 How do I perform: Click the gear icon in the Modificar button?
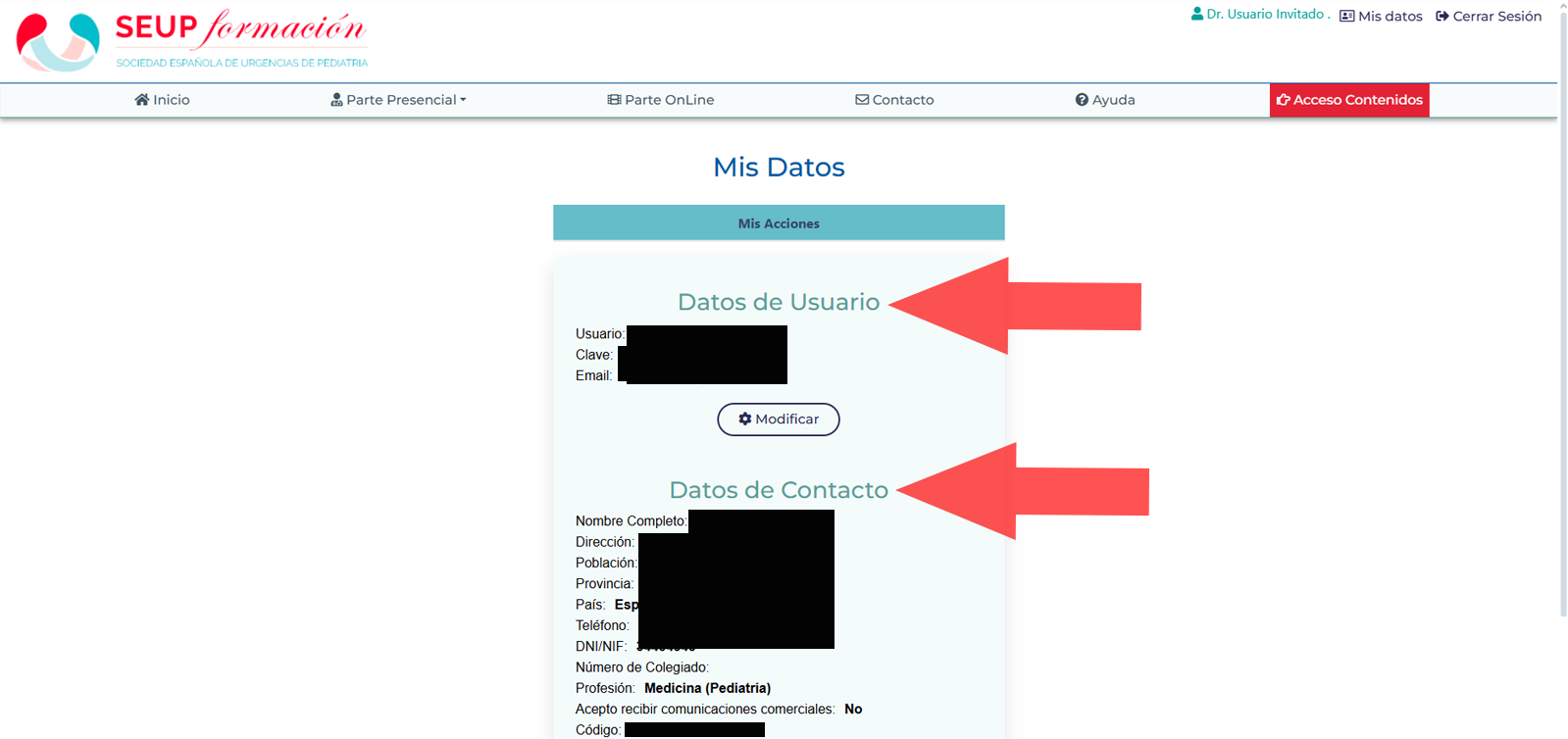coord(745,419)
